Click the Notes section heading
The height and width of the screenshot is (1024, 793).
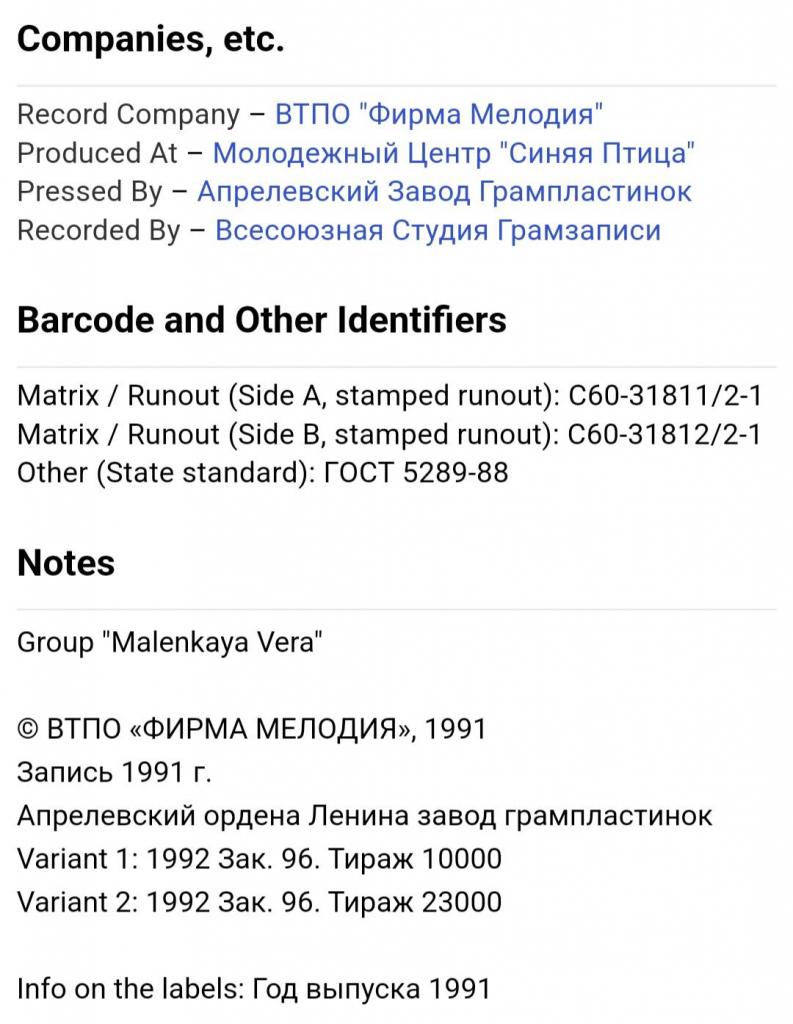tap(66, 563)
